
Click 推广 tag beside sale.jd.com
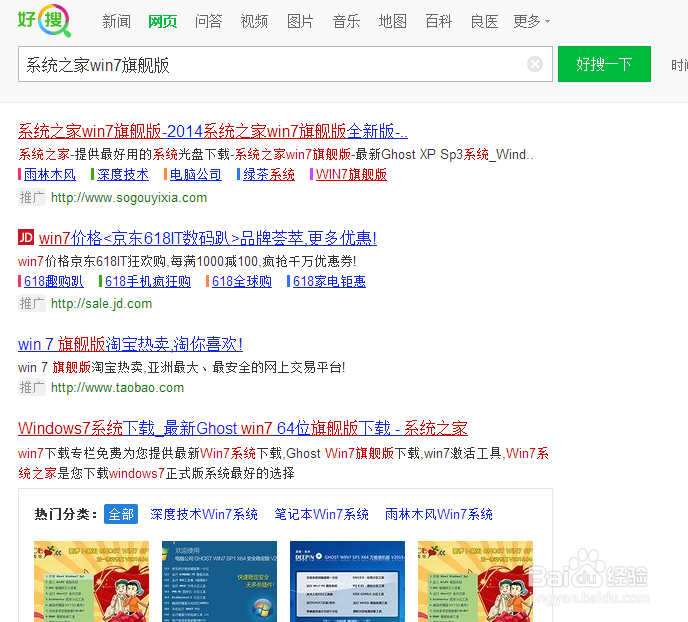click(32, 304)
